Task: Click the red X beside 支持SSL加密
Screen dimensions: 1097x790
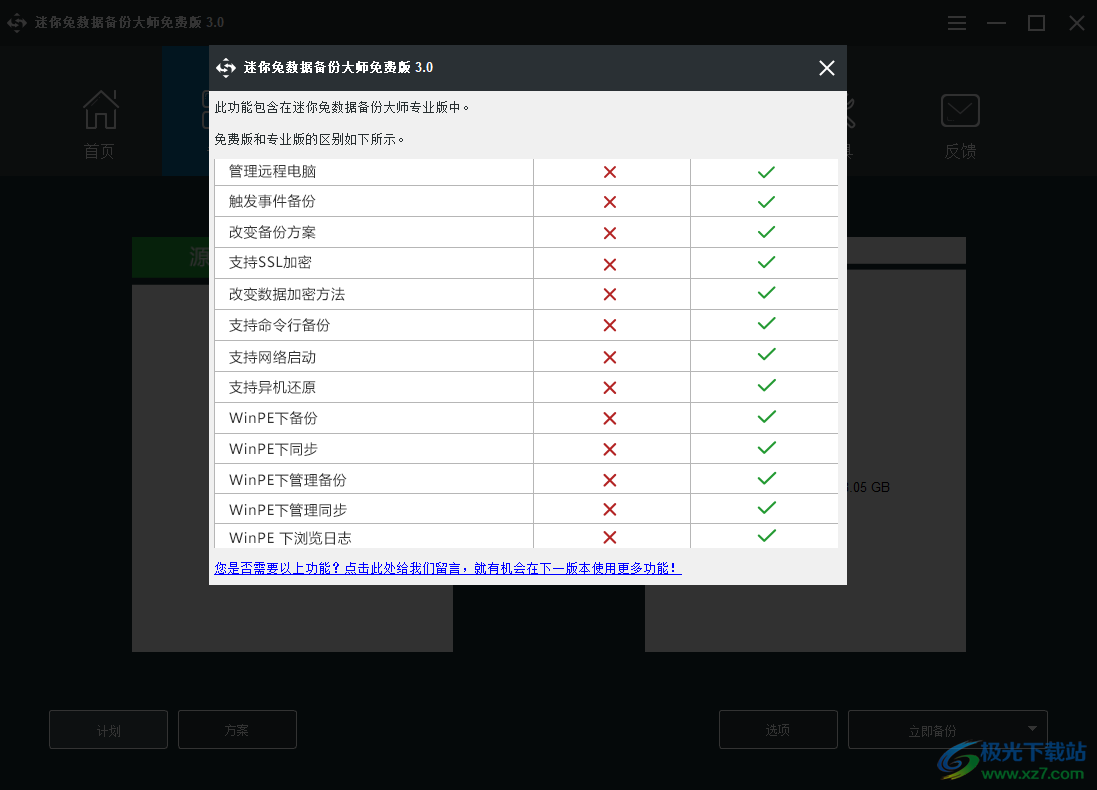Action: [x=610, y=263]
